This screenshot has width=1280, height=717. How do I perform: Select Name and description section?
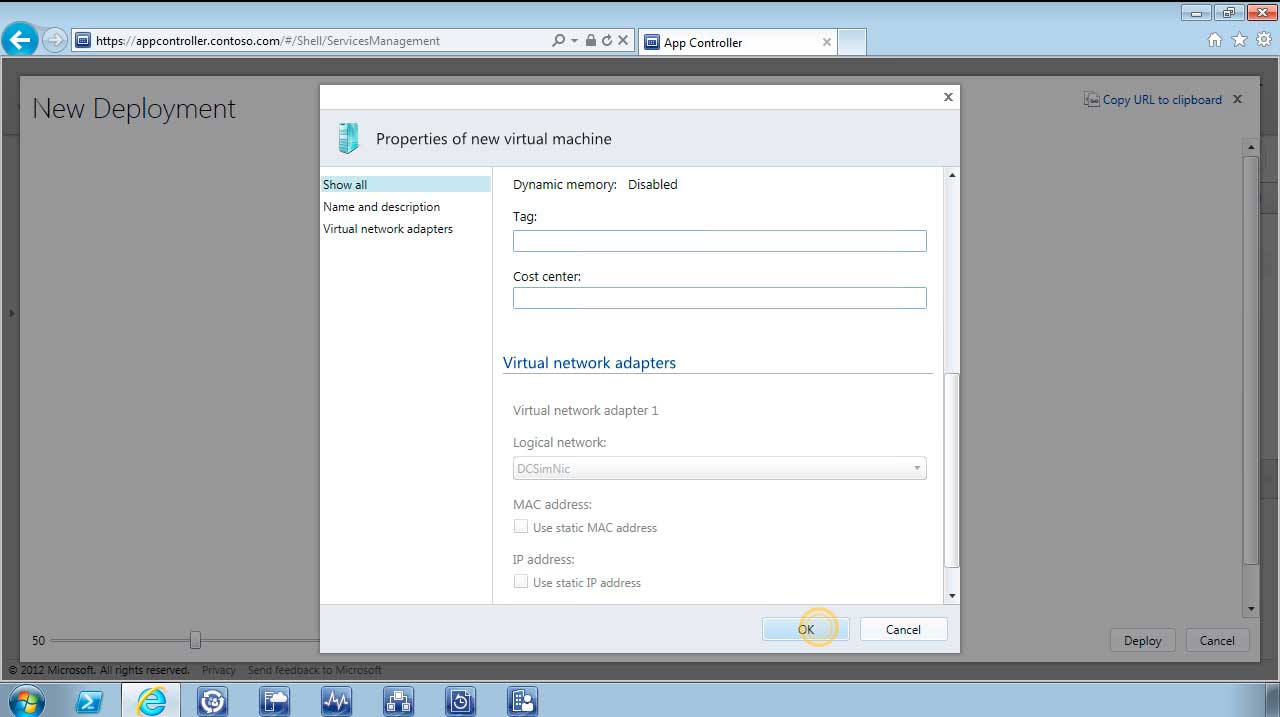pyautogui.click(x=382, y=207)
